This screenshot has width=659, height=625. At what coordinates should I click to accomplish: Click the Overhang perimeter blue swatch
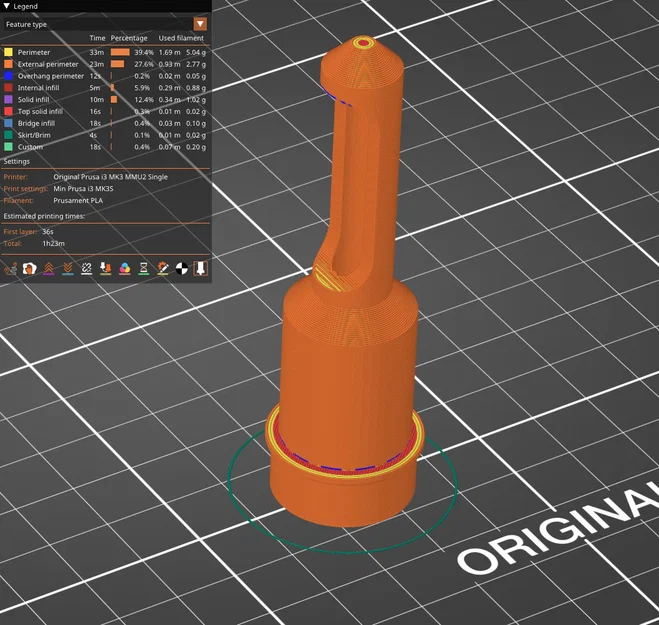[x=8, y=76]
